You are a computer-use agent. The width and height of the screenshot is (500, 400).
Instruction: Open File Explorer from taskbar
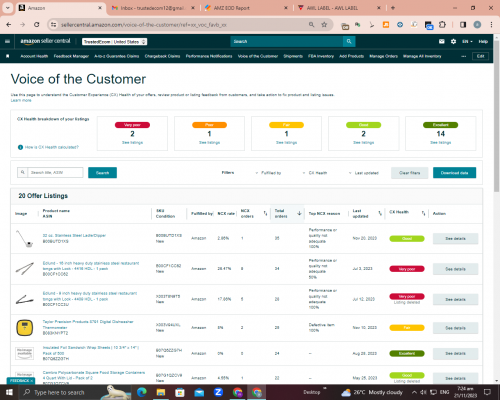[x=161, y=392]
